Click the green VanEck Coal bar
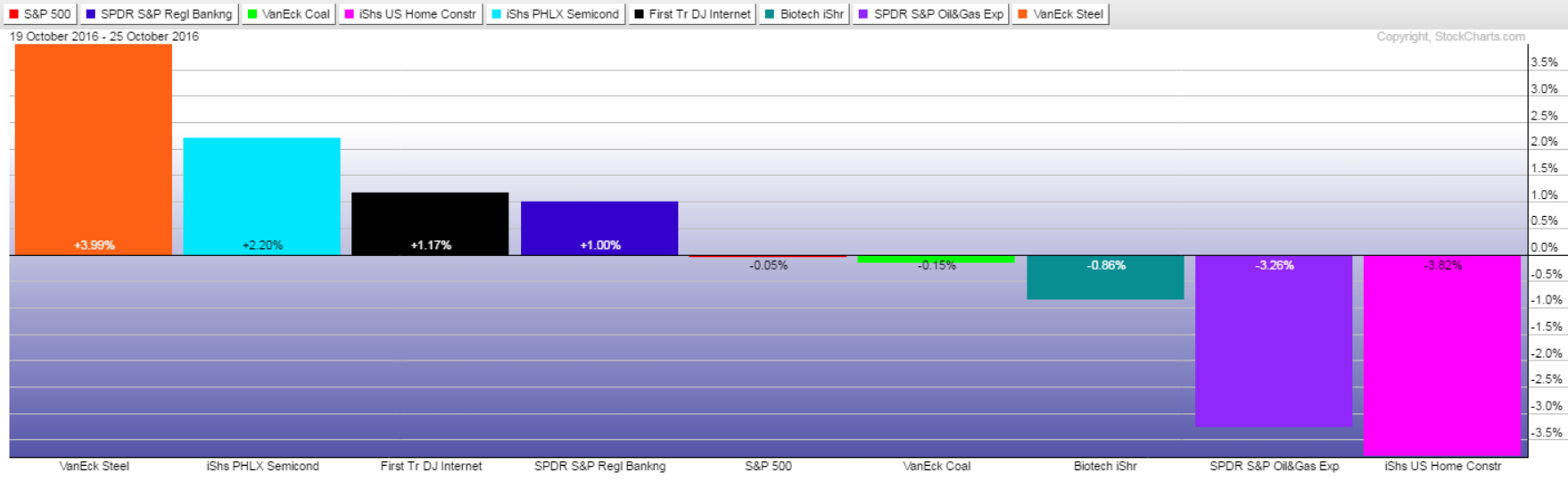 pos(937,259)
